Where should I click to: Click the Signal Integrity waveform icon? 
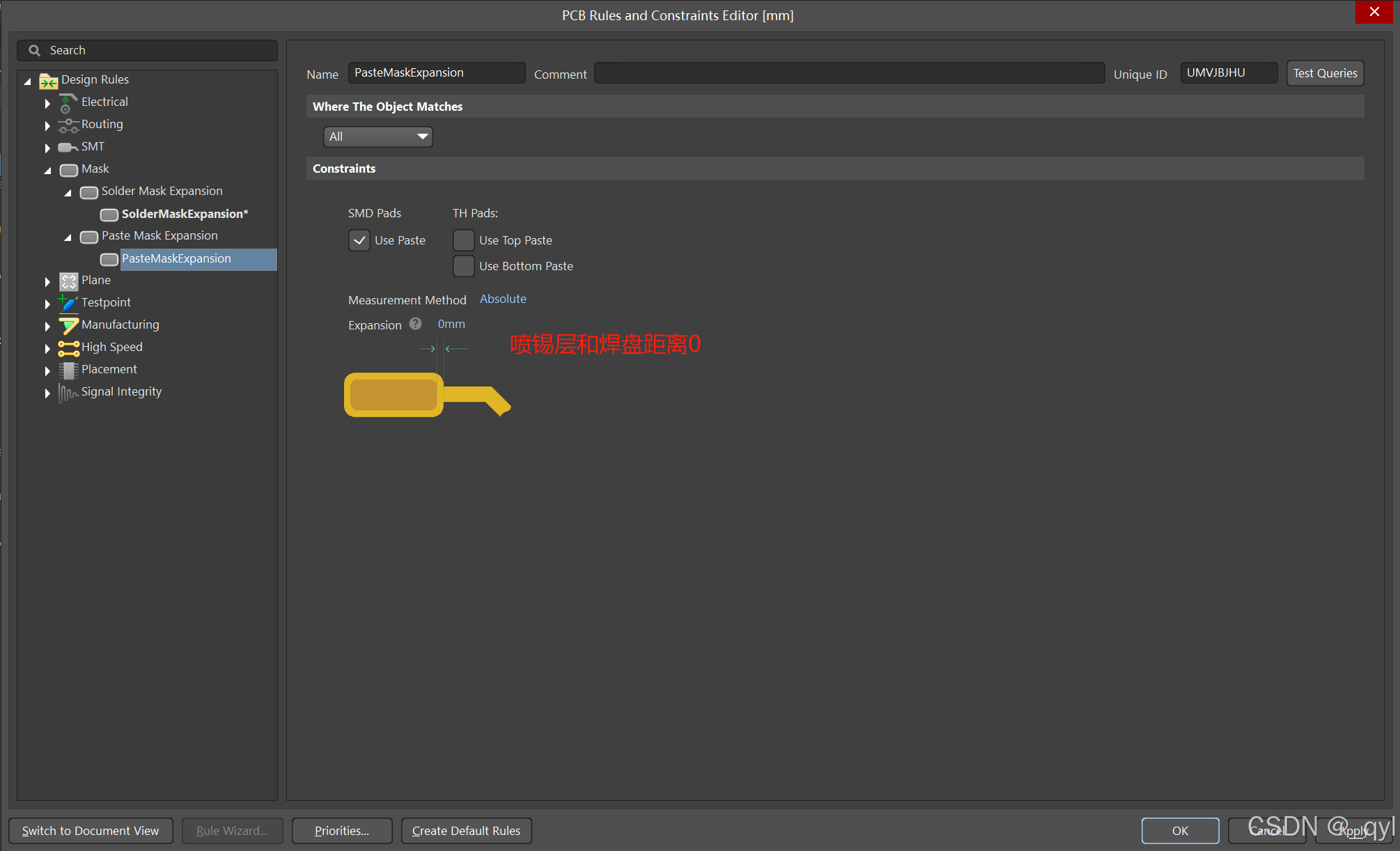68,393
